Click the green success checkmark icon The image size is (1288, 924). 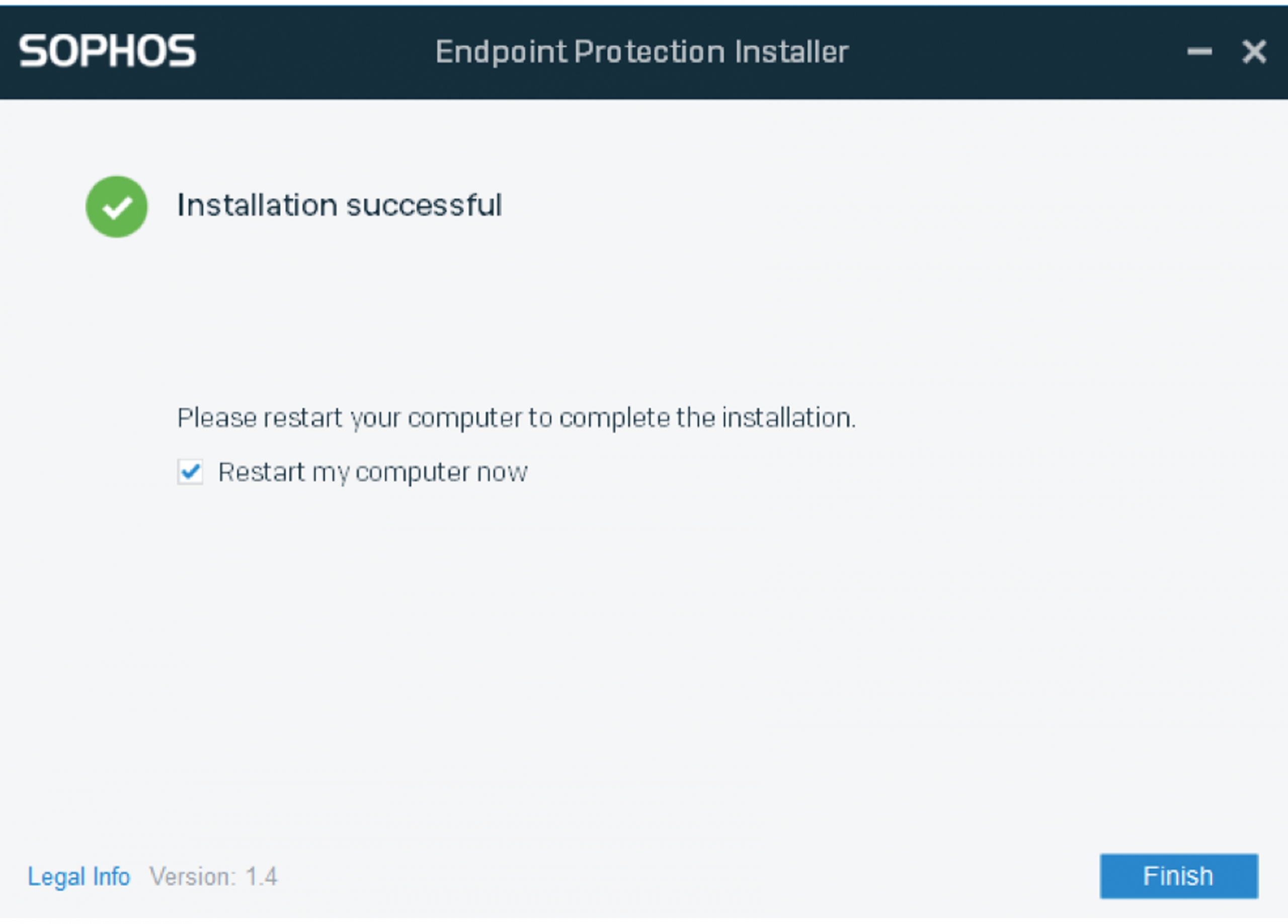pyautogui.click(x=116, y=207)
